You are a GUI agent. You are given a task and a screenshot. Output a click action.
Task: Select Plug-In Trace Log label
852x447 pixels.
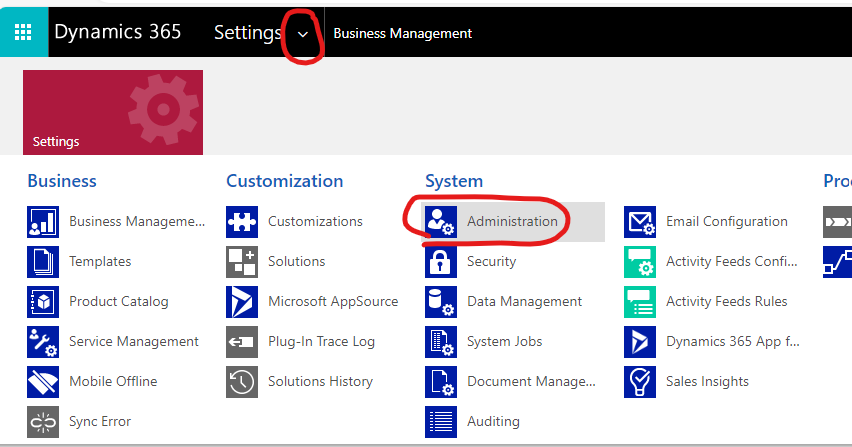322,342
